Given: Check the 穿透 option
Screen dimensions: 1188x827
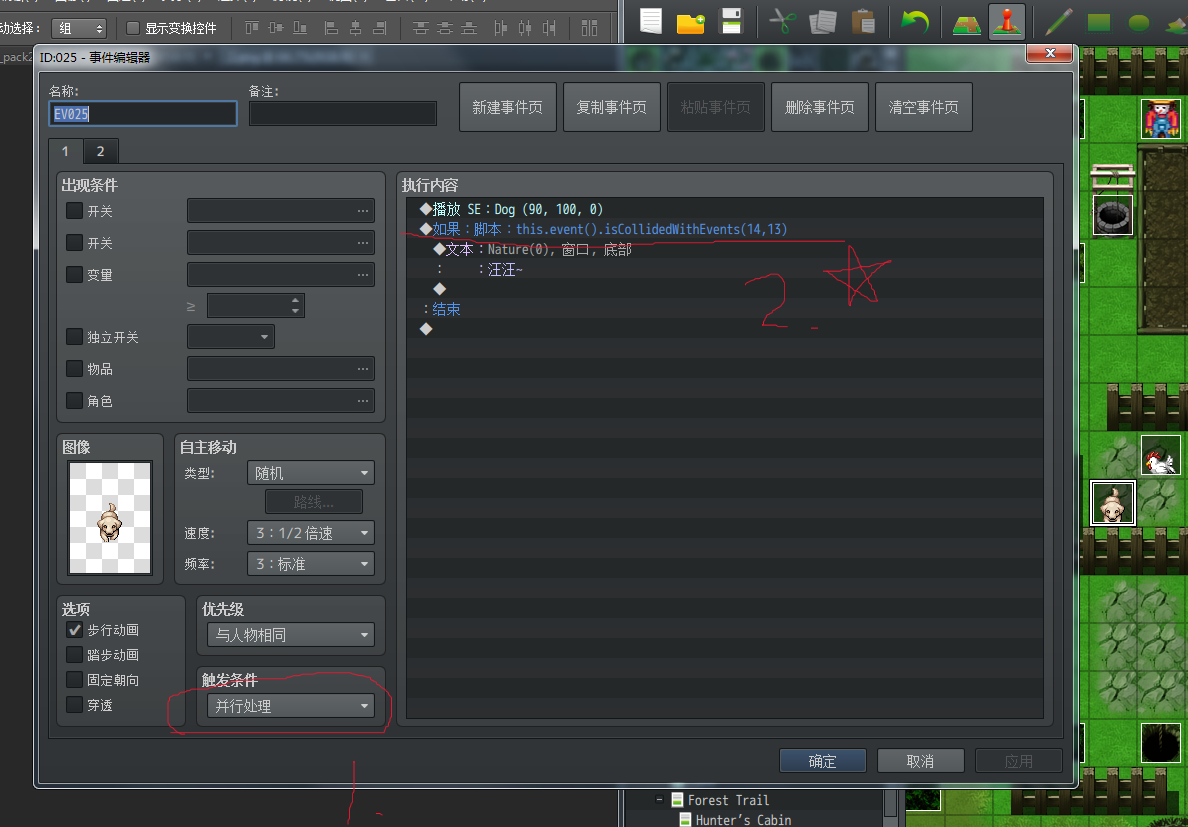Looking at the screenshot, I should [74, 704].
